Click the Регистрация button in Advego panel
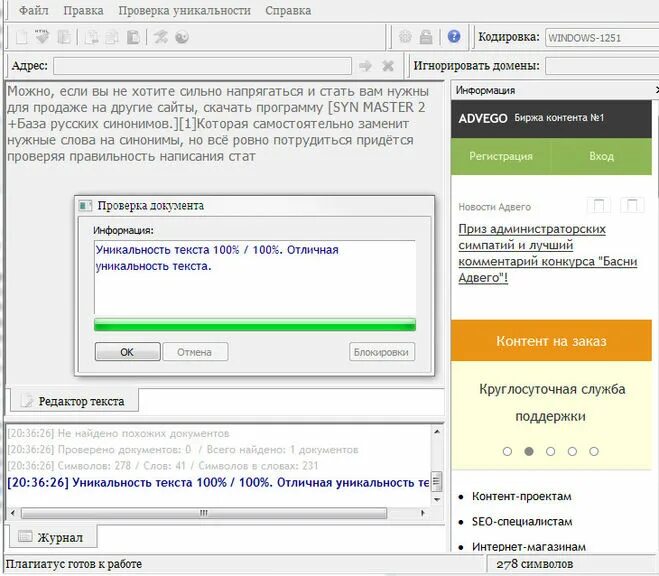This screenshot has width=659, height=576. [501, 156]
